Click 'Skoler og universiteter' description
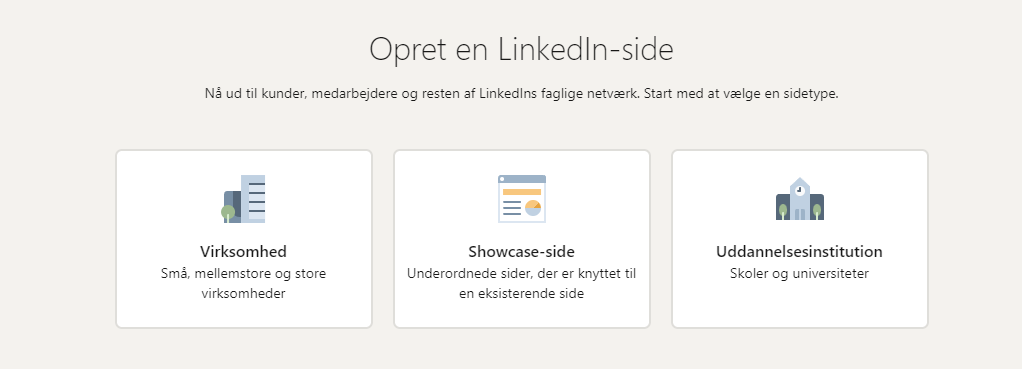 click(x=799, y=273)
